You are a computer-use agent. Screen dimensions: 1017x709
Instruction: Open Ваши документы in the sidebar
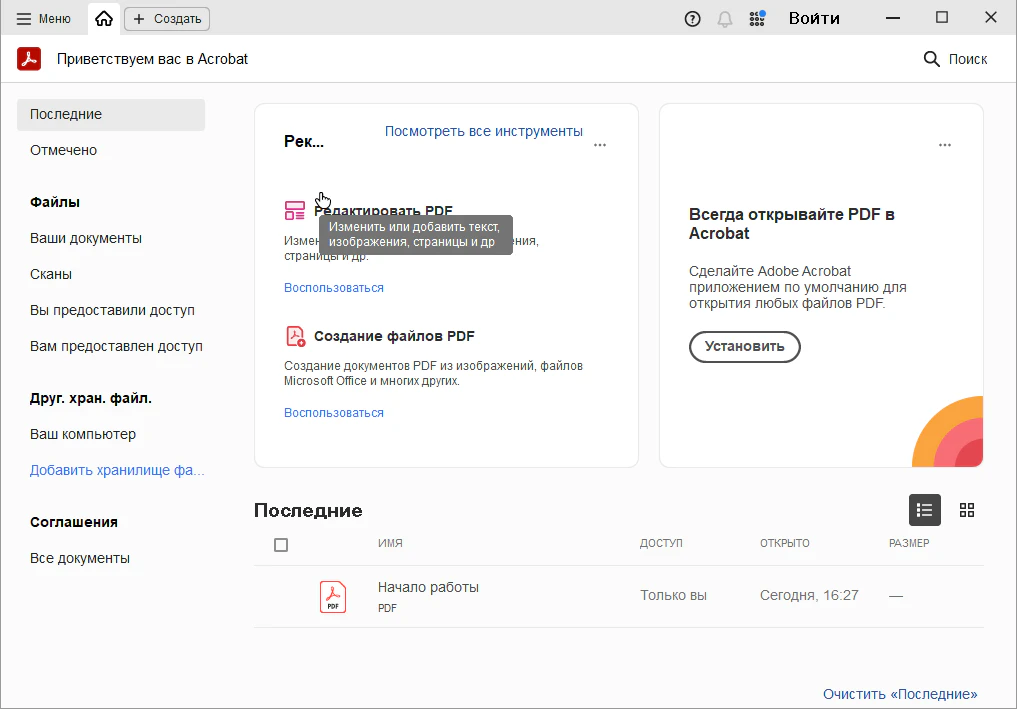coord(86,238)
